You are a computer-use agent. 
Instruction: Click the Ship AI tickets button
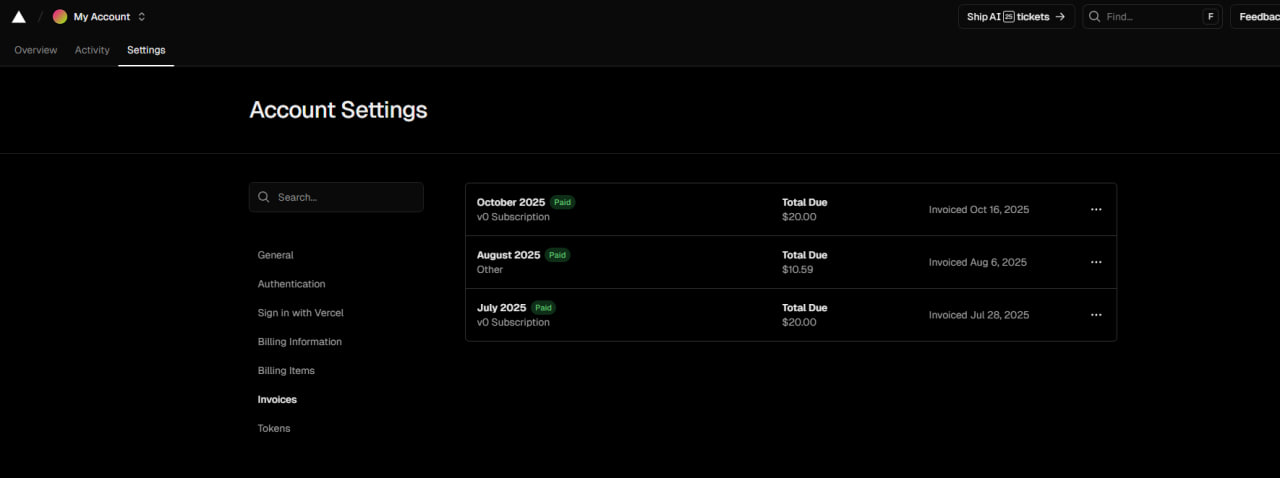pyautogui.click(x=1016, y=17)
